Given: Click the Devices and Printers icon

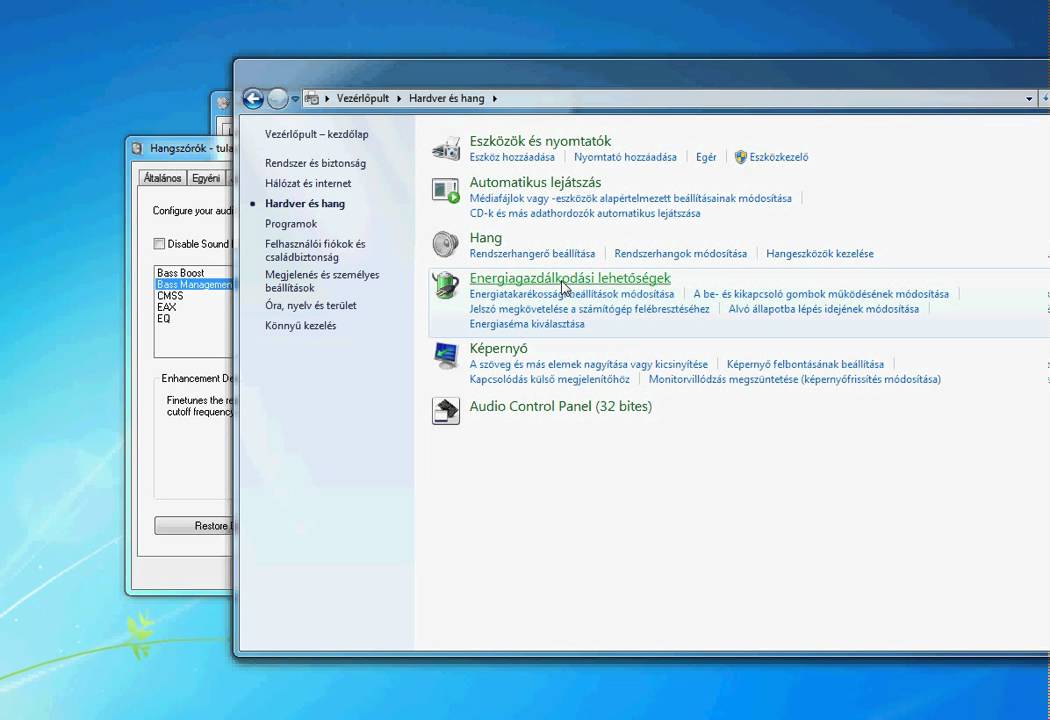Looking at the screenshot, I should [446, 149].
